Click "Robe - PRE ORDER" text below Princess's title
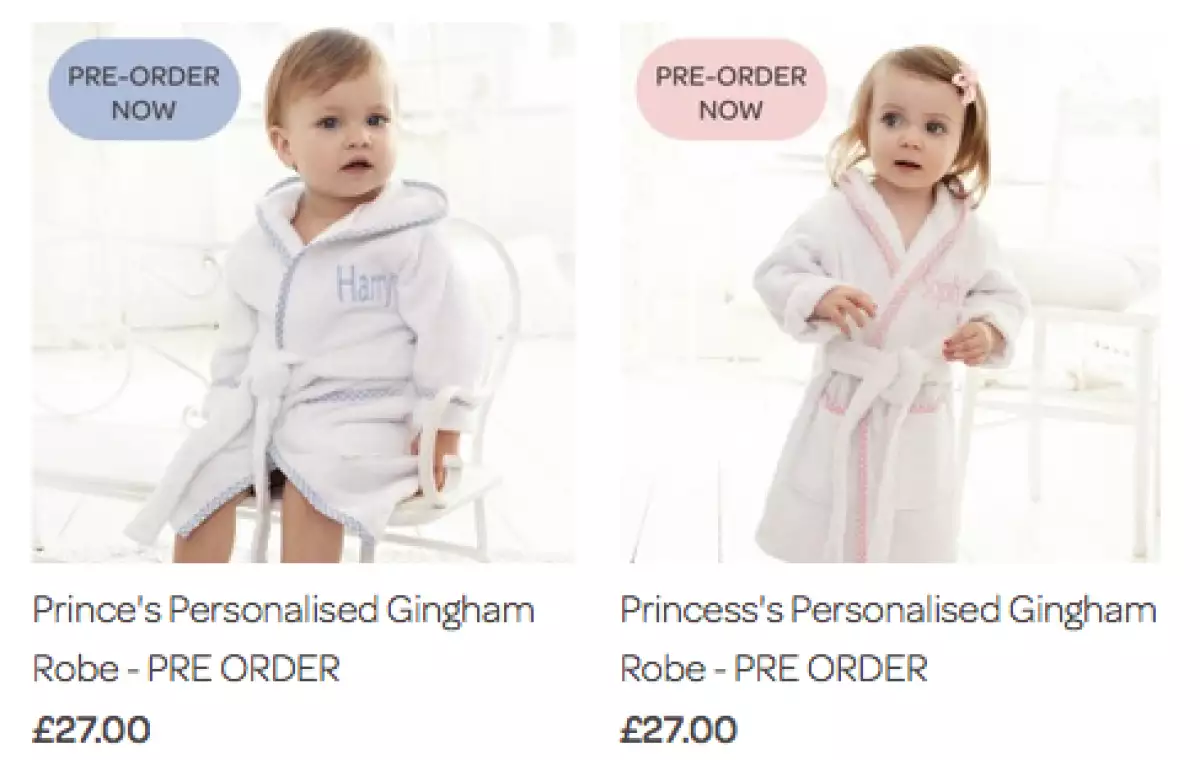Screen dimensions: 1200x760 [774, 669]
